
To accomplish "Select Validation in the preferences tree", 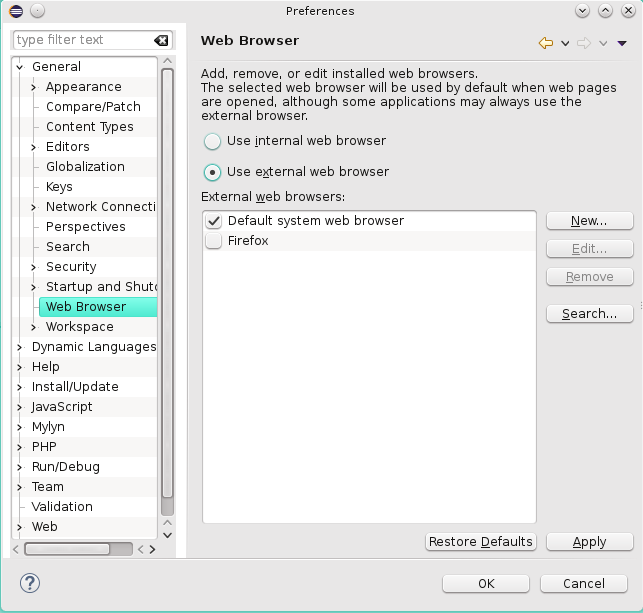I will pos(62,507).
